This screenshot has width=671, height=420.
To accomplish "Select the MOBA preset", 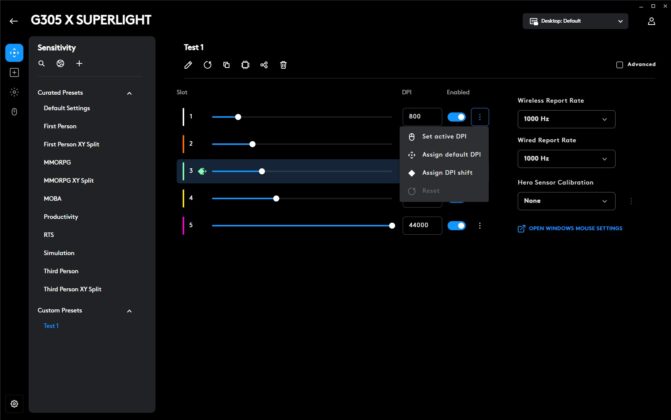I will 53,199.
